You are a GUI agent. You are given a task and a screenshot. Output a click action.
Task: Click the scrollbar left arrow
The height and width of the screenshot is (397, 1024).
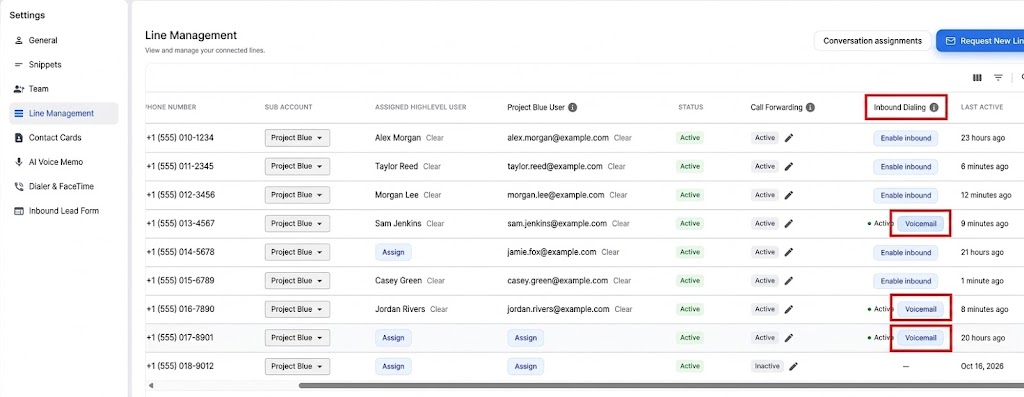tap(150, 385)
